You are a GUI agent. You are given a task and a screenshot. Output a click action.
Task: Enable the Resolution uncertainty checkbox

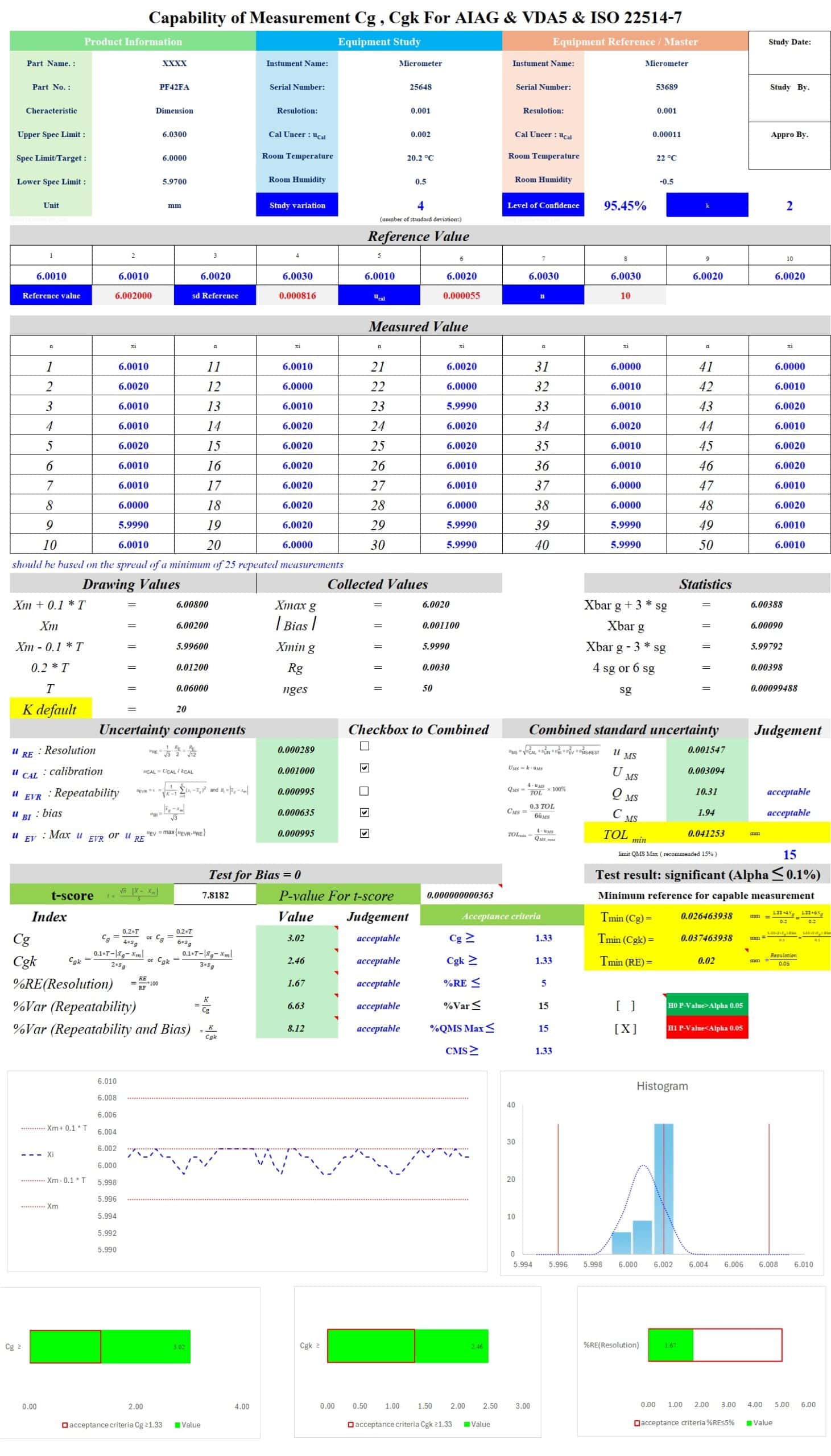pos(364,746)
